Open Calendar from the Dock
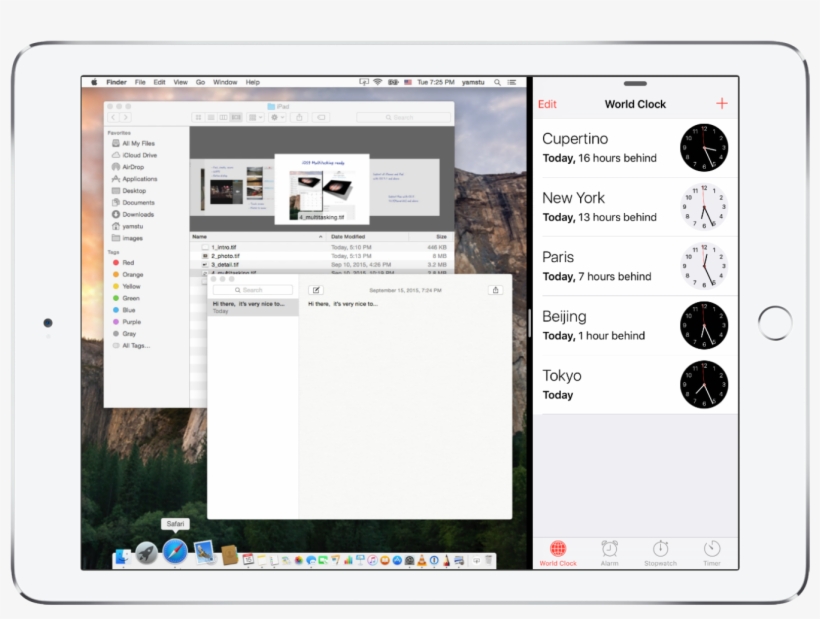Screen dimensions: 820x619 click(248, 560)
